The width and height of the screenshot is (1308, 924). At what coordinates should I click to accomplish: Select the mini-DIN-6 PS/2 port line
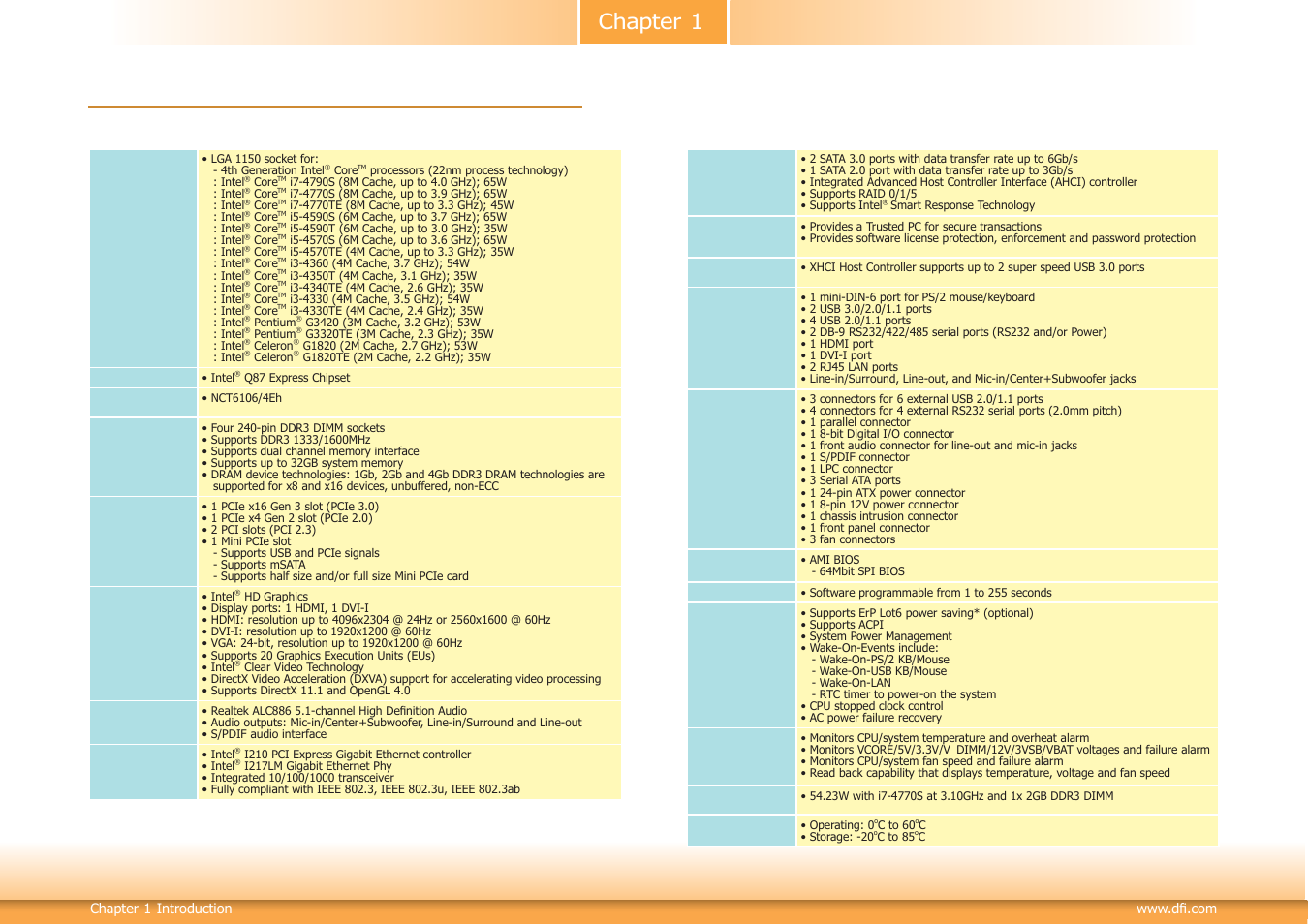coord(918,297)
